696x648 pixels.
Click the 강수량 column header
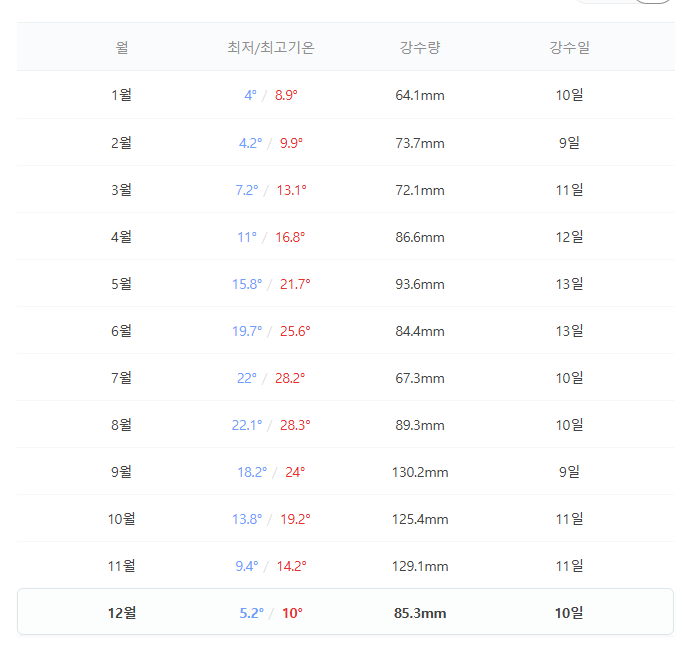pos(420,47)
